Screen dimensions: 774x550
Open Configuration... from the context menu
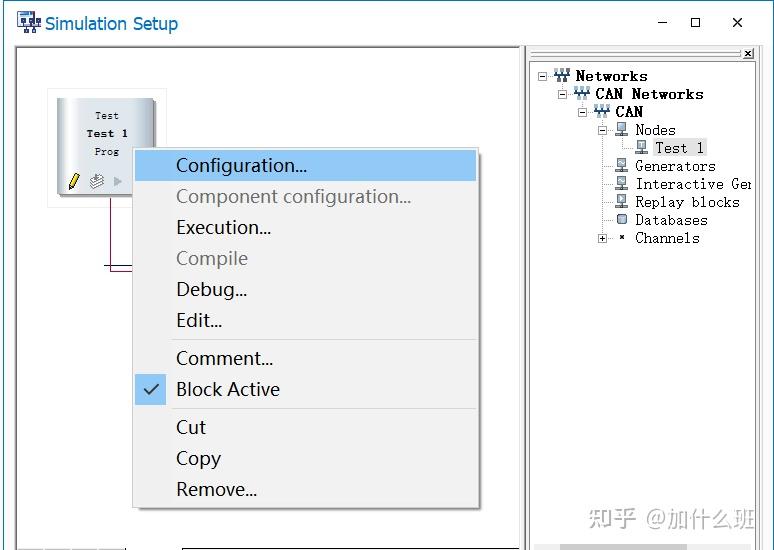241,165
